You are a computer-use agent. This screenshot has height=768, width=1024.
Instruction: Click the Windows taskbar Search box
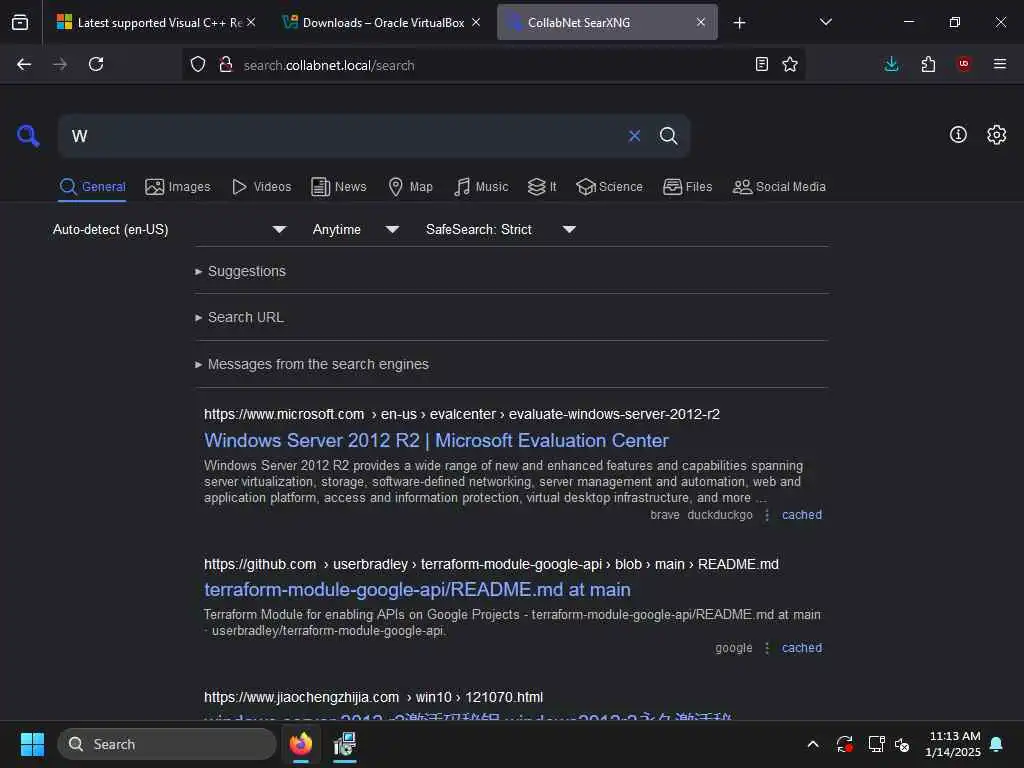click(x=167, y=744)
